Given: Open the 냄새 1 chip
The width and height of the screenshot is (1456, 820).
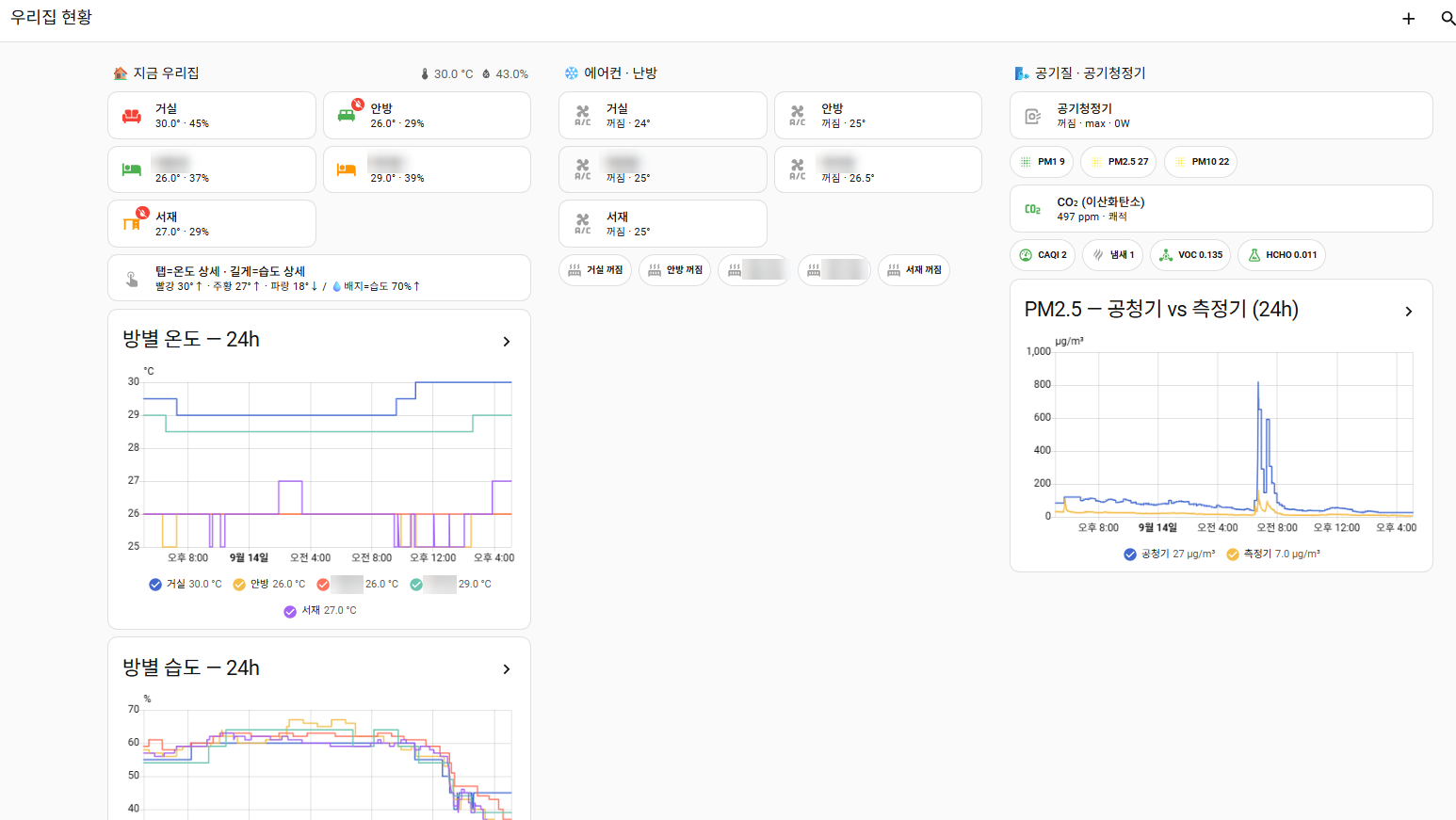Looking at the screenshot, I should click(1112, 255).
